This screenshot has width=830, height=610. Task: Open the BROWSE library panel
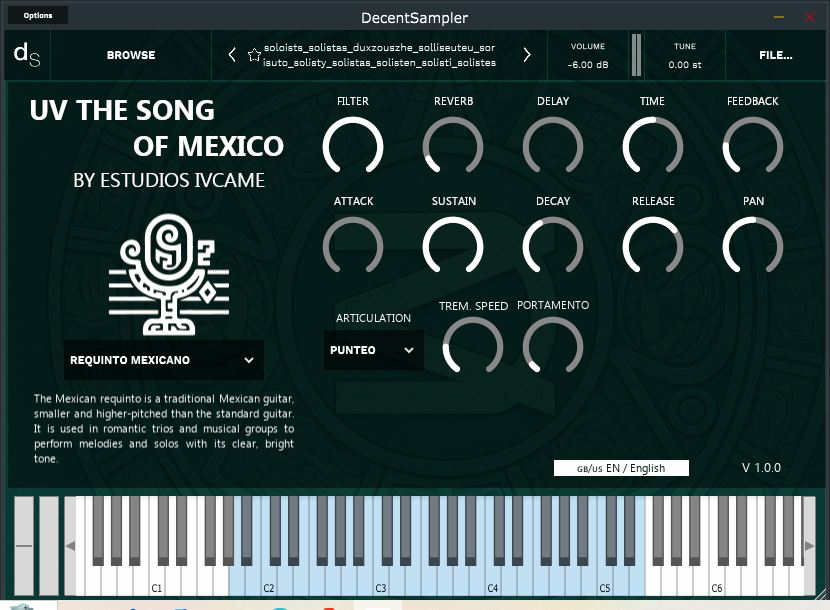131,55
